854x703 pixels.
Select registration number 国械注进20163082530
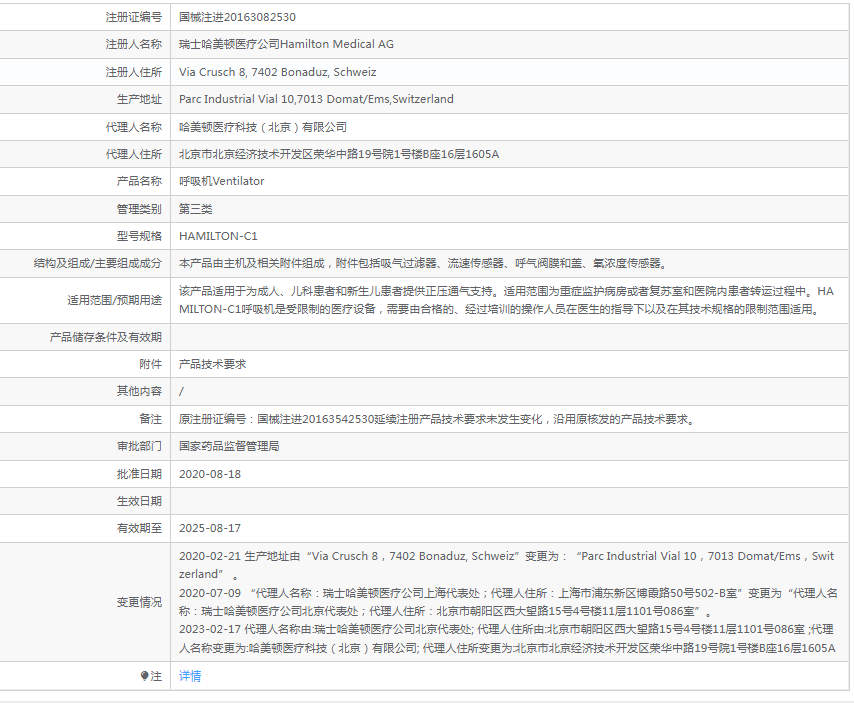coord(237,17)
